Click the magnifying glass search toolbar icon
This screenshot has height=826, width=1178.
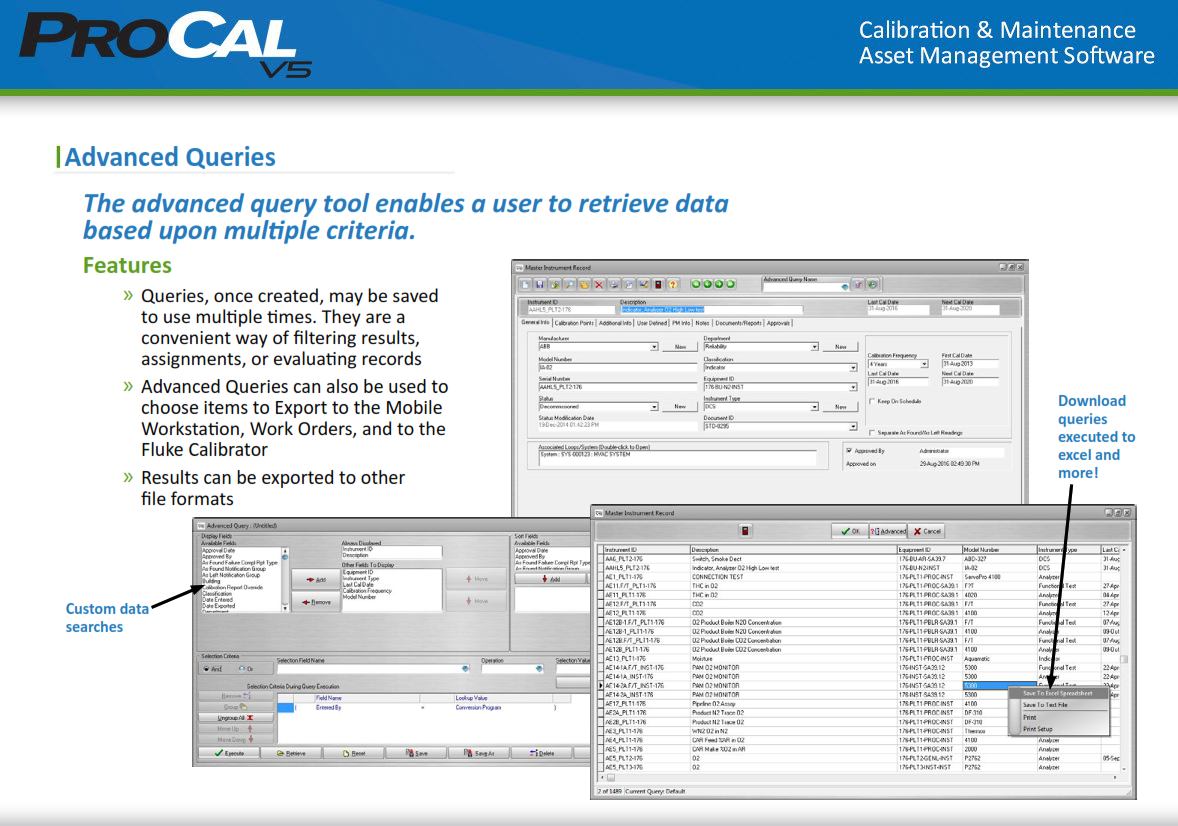tap(570, 284)
